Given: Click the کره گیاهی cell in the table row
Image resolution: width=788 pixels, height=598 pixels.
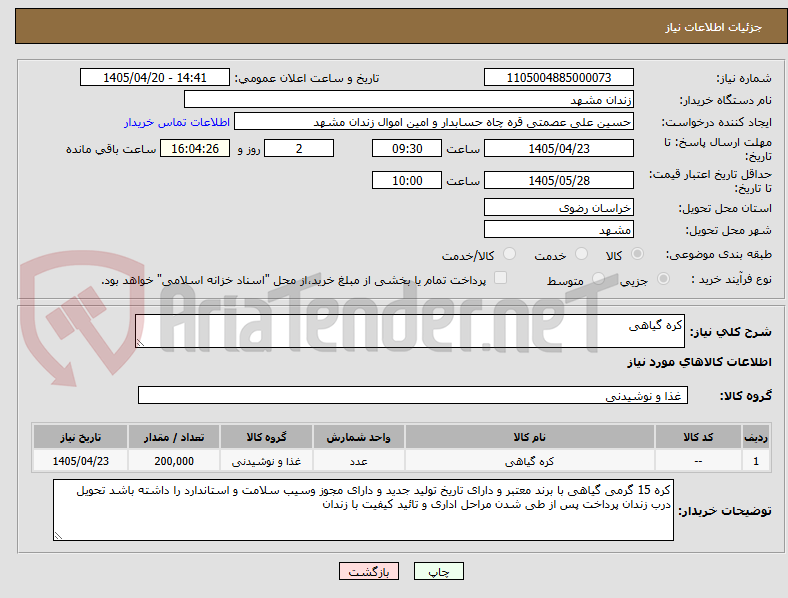Looking at the screenshot, I should click(x=530, y=461).
